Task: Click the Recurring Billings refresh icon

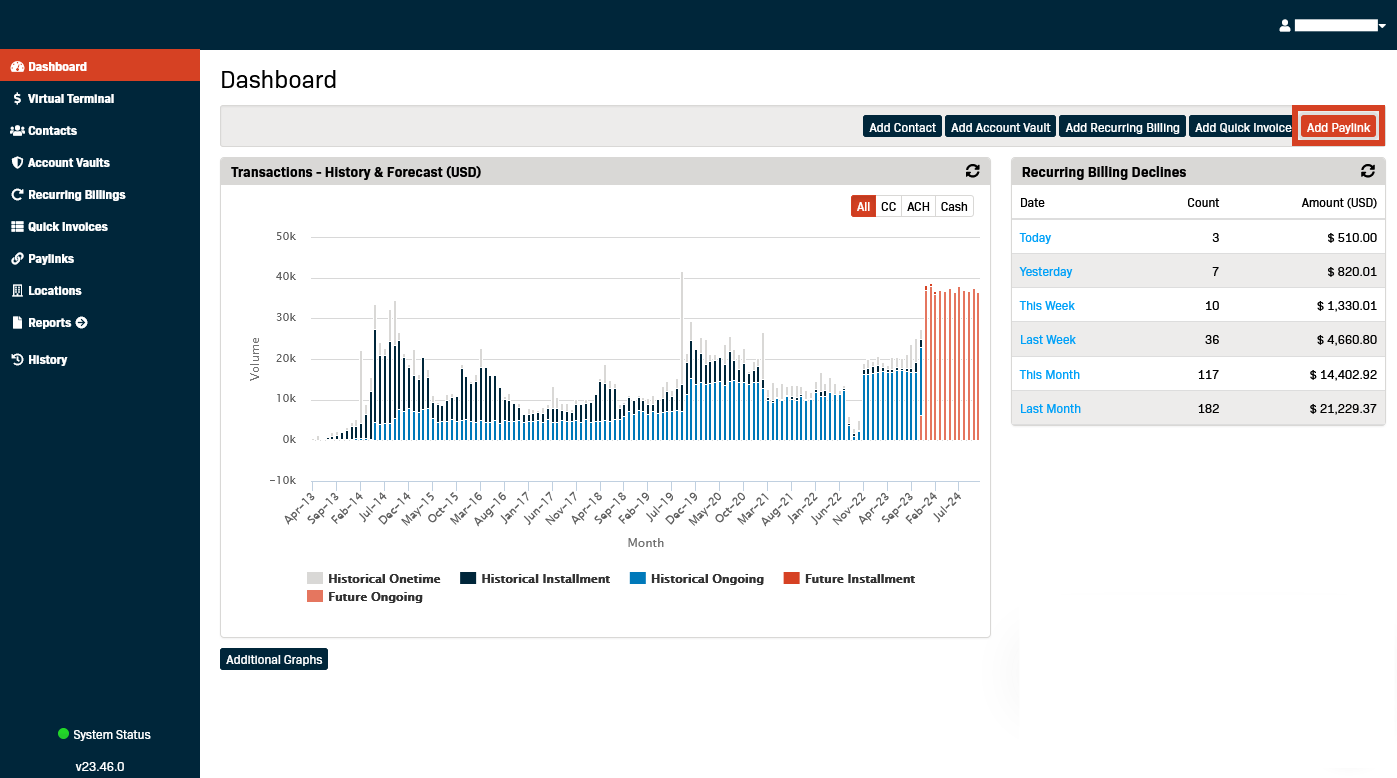Action: pyautogui.click(x=17, y=195)
